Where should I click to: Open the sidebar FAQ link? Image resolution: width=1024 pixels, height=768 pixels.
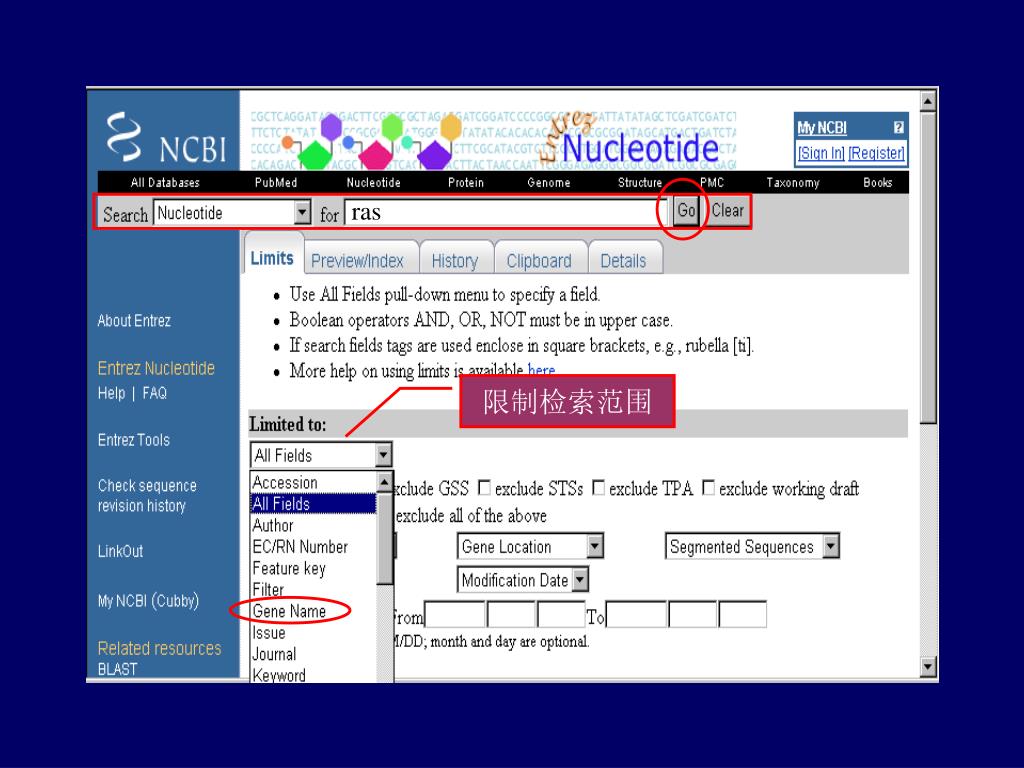point(155,393)
